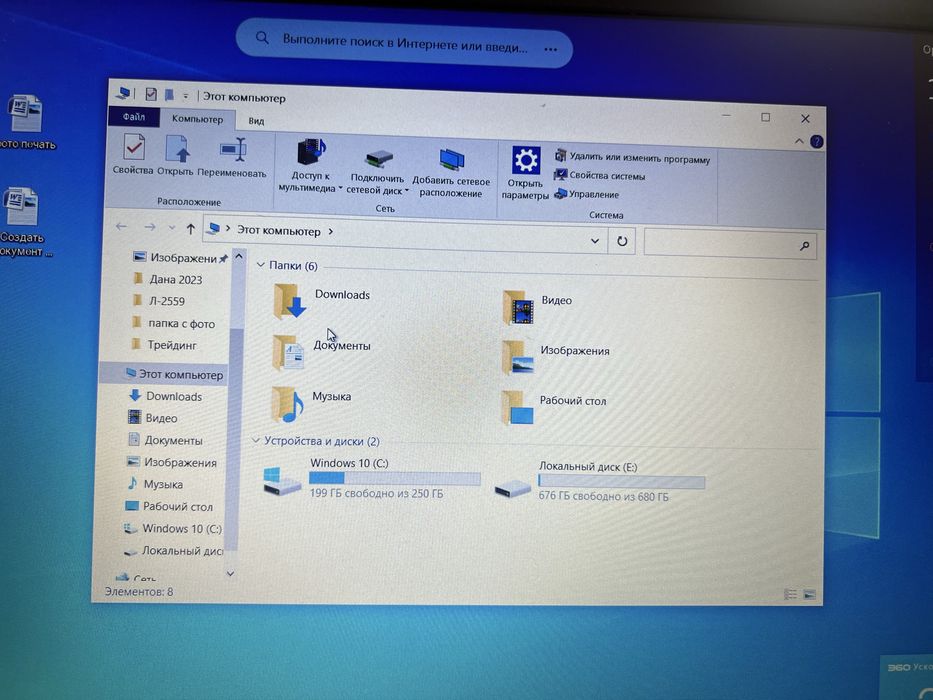Collapse the ribbon with chevron arrow

[x=799, y=141]
